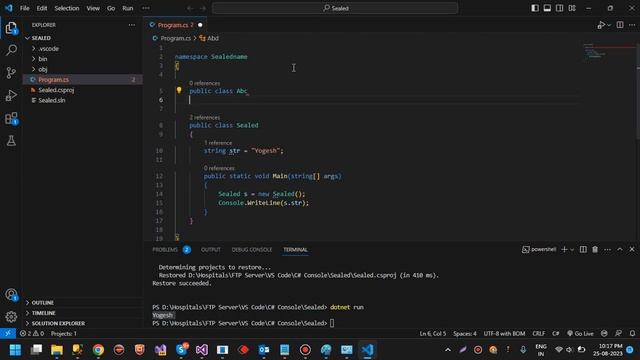Screen dimensions: 640x360
Task: Open File Explorer from taskbar
Action: (x=57, y=350)
